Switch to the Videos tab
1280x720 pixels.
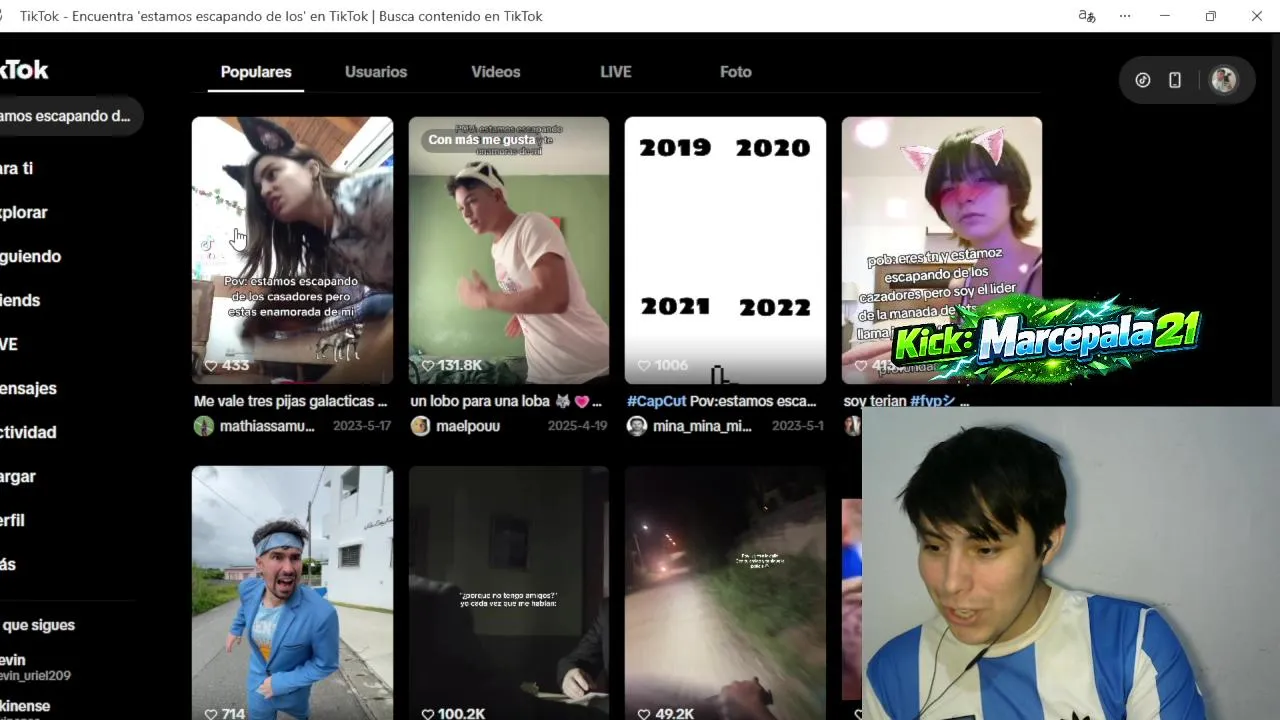pos(496,72)
